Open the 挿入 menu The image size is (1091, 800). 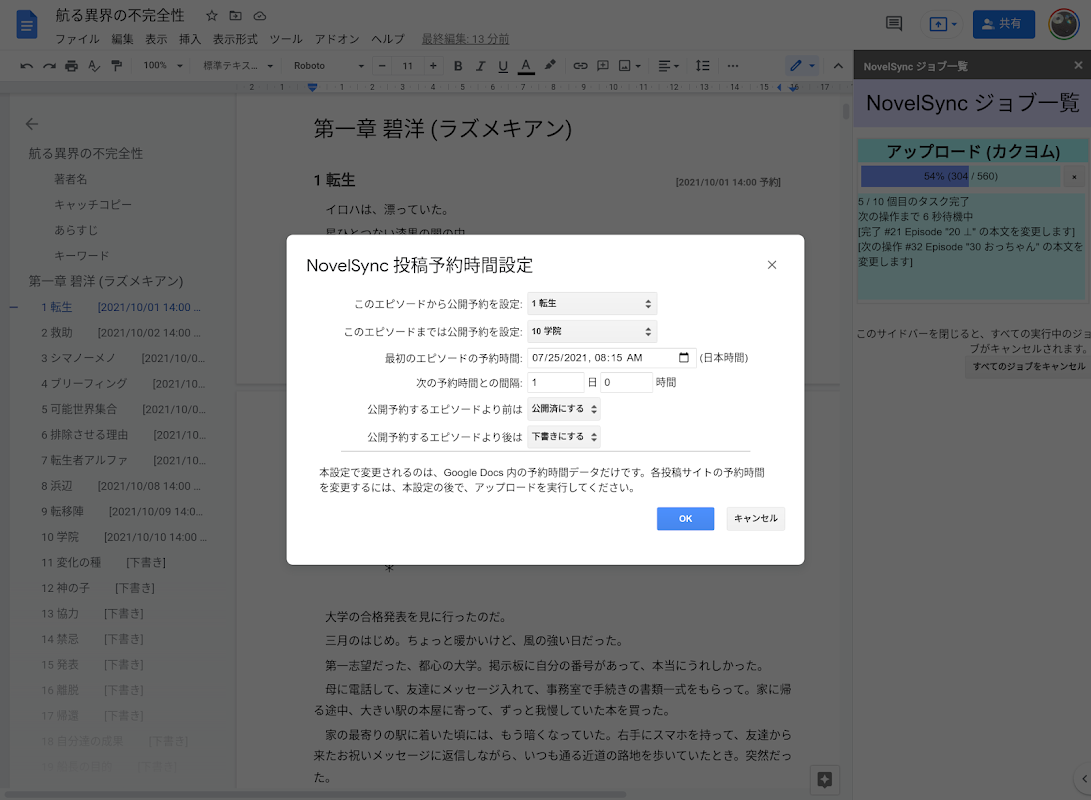tap(190, 39)
